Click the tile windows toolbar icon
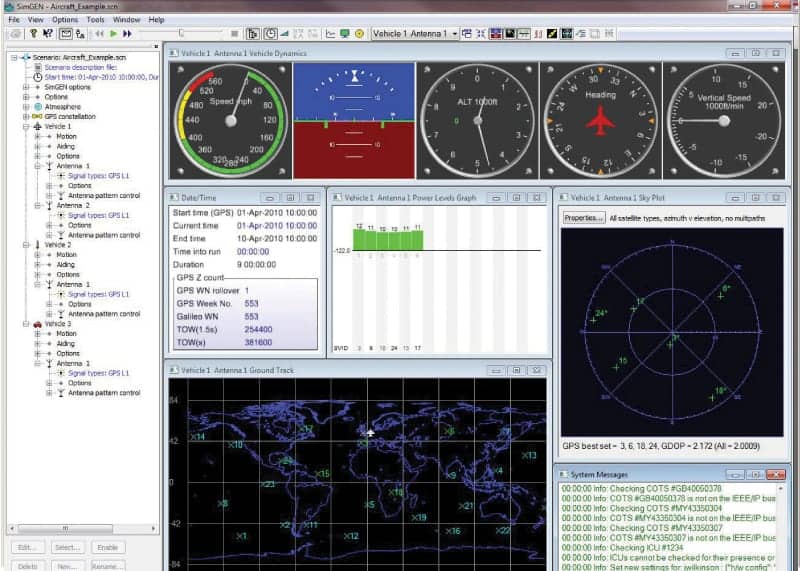Viewport: 800px width, 571px height. coord(466,34)
